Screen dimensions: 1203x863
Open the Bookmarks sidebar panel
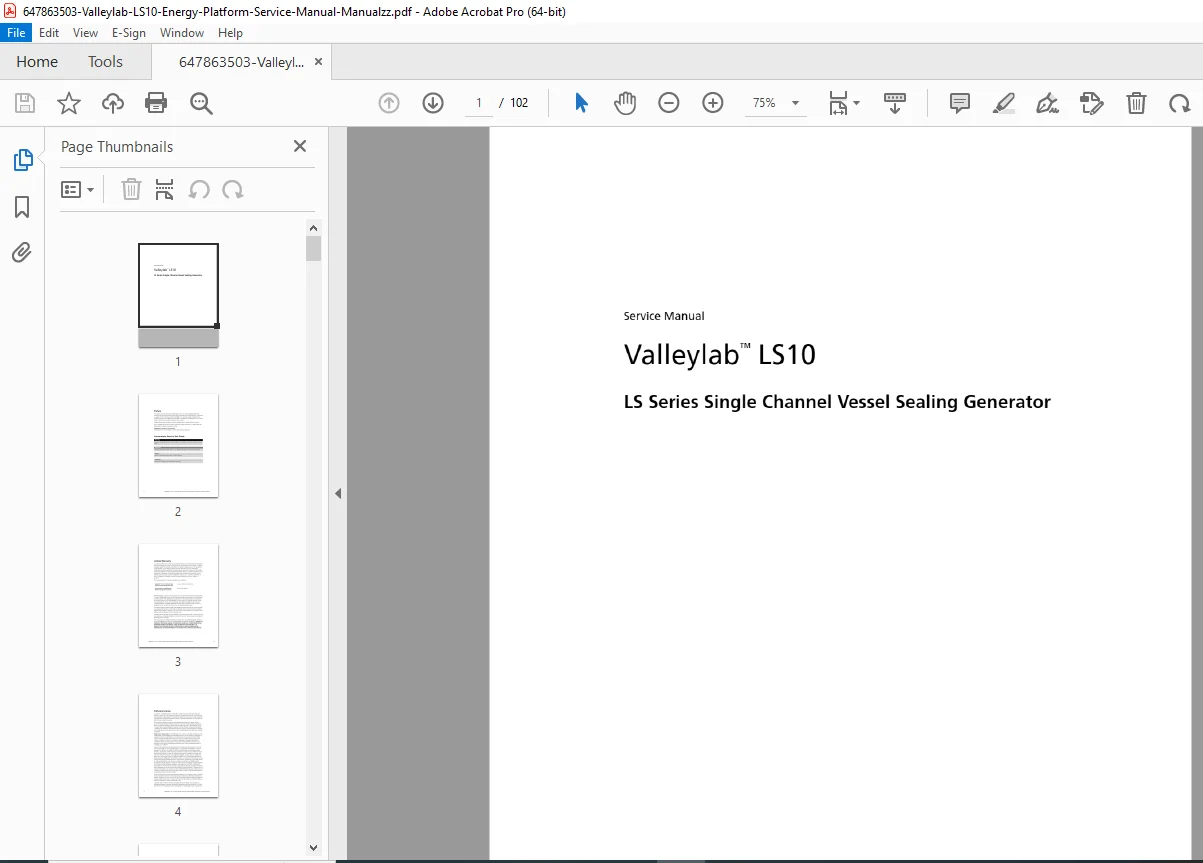pyautogui.click(x=22, y=207)
